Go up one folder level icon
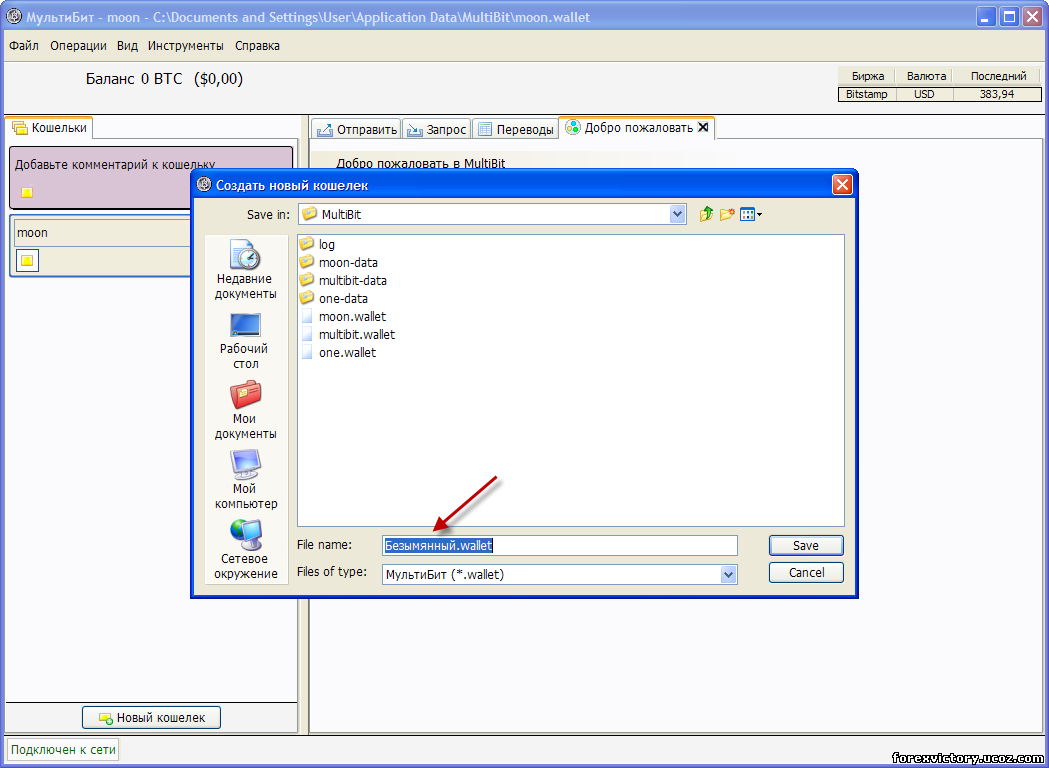 pyautogui.click(x=706, y=214)
